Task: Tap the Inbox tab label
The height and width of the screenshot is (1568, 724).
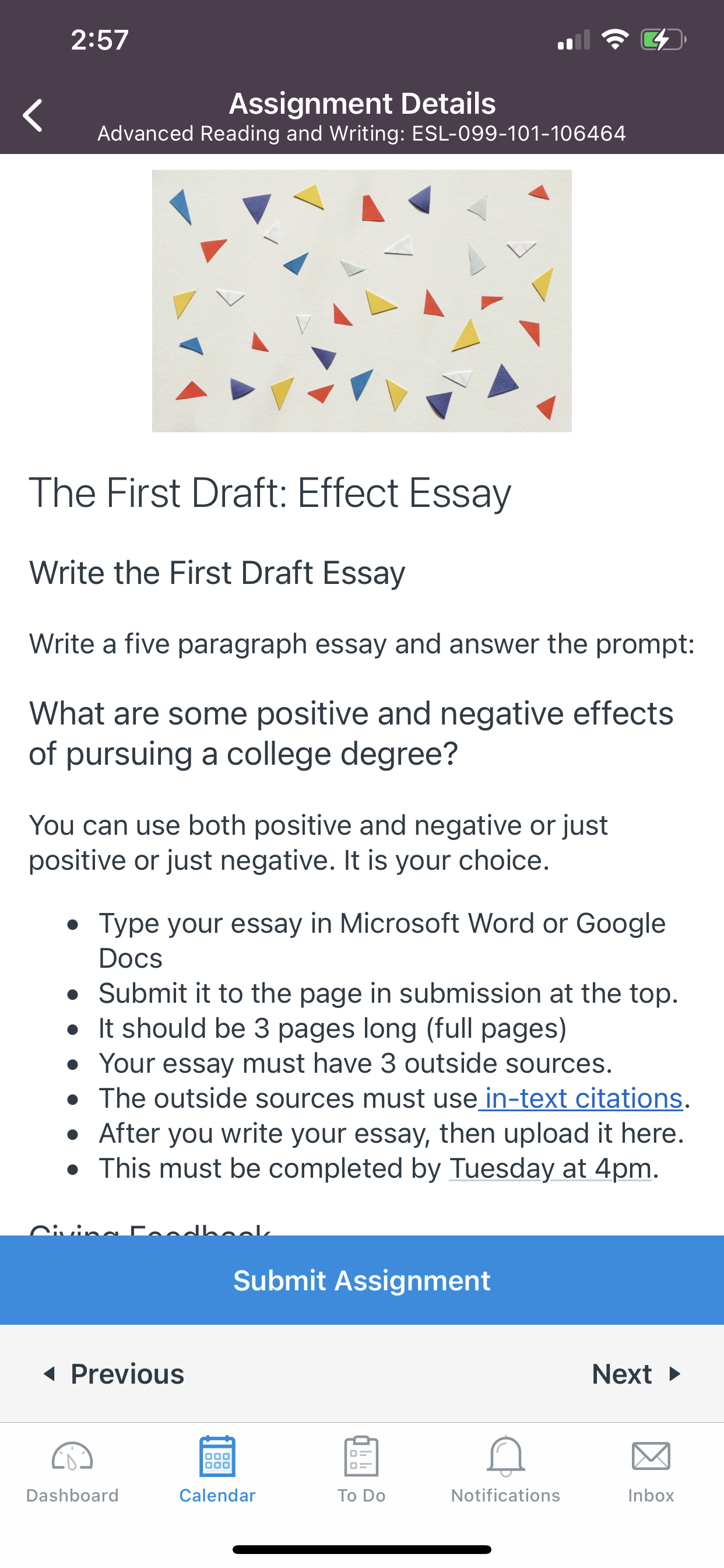Action: [651, 1496]
